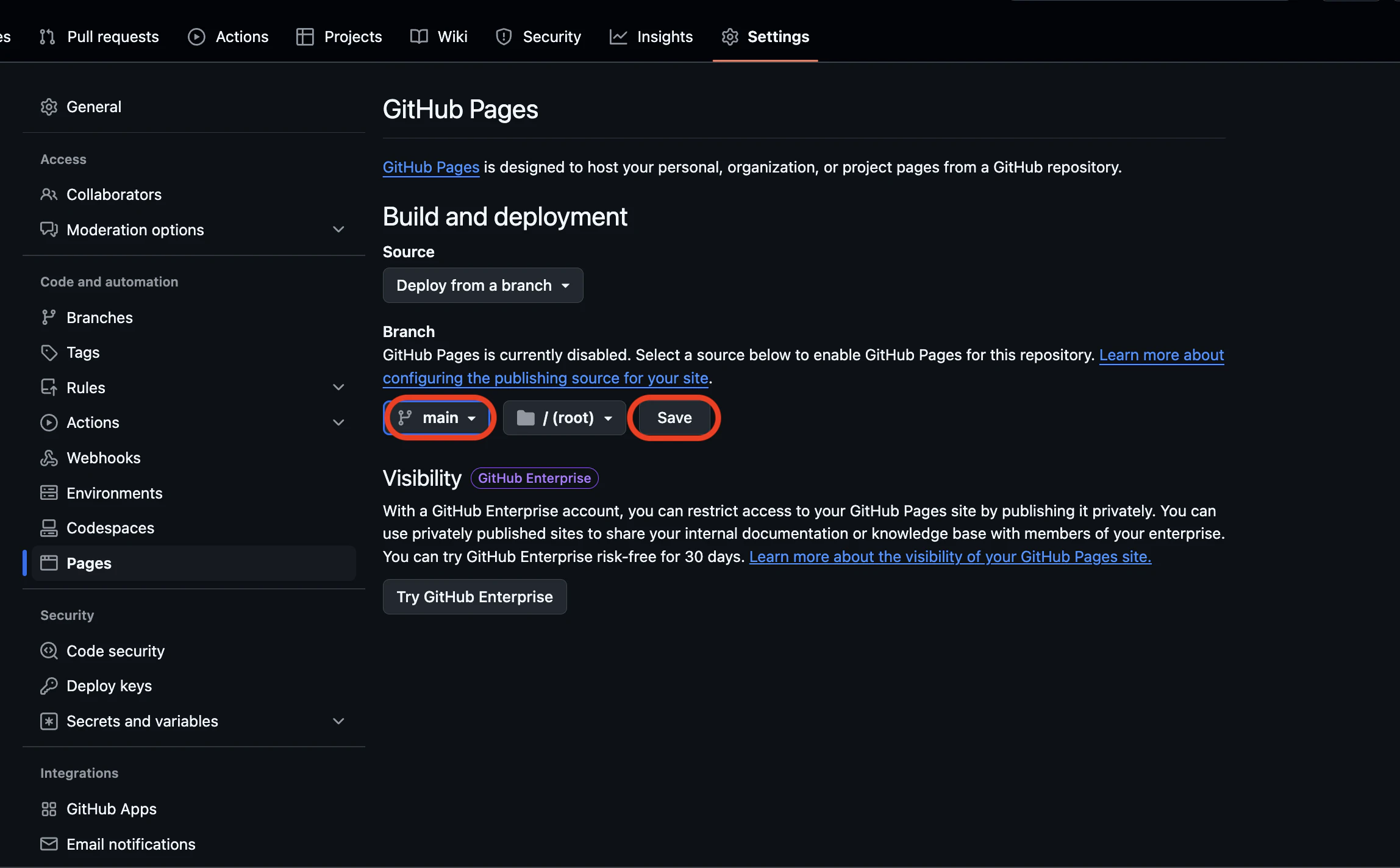Open Webhooks settings page
1400x868 pixels.
[194, 458]
